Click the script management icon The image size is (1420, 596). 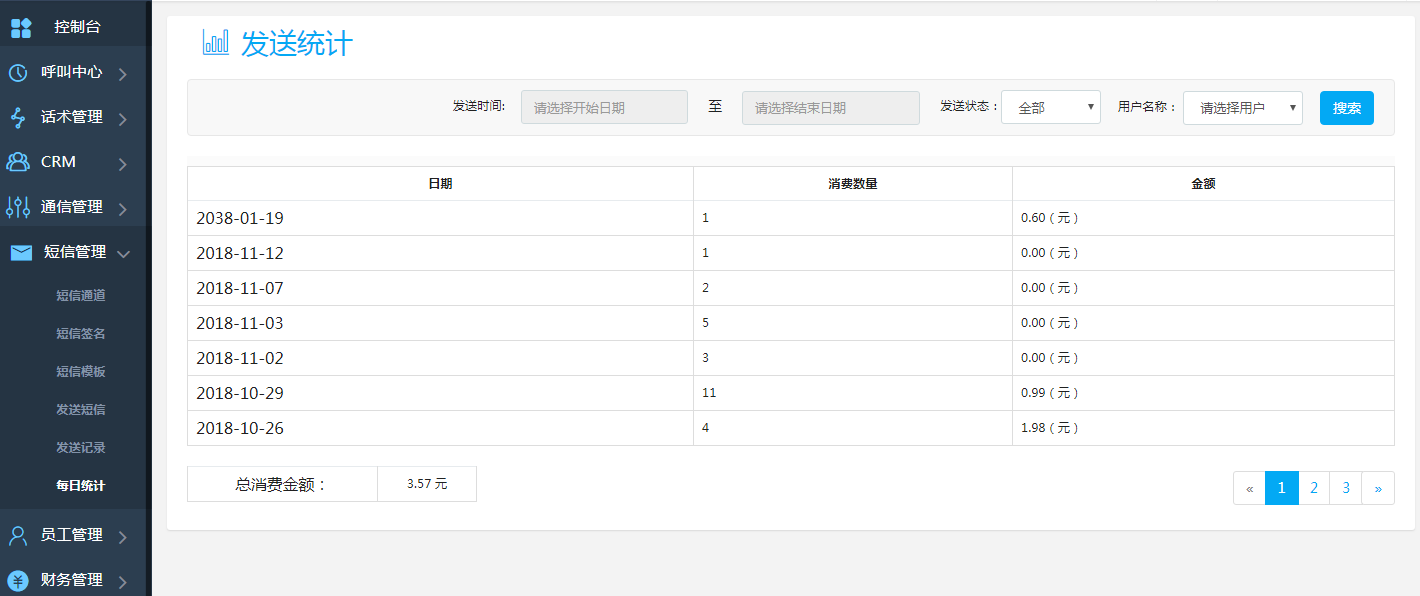(18, 117)
